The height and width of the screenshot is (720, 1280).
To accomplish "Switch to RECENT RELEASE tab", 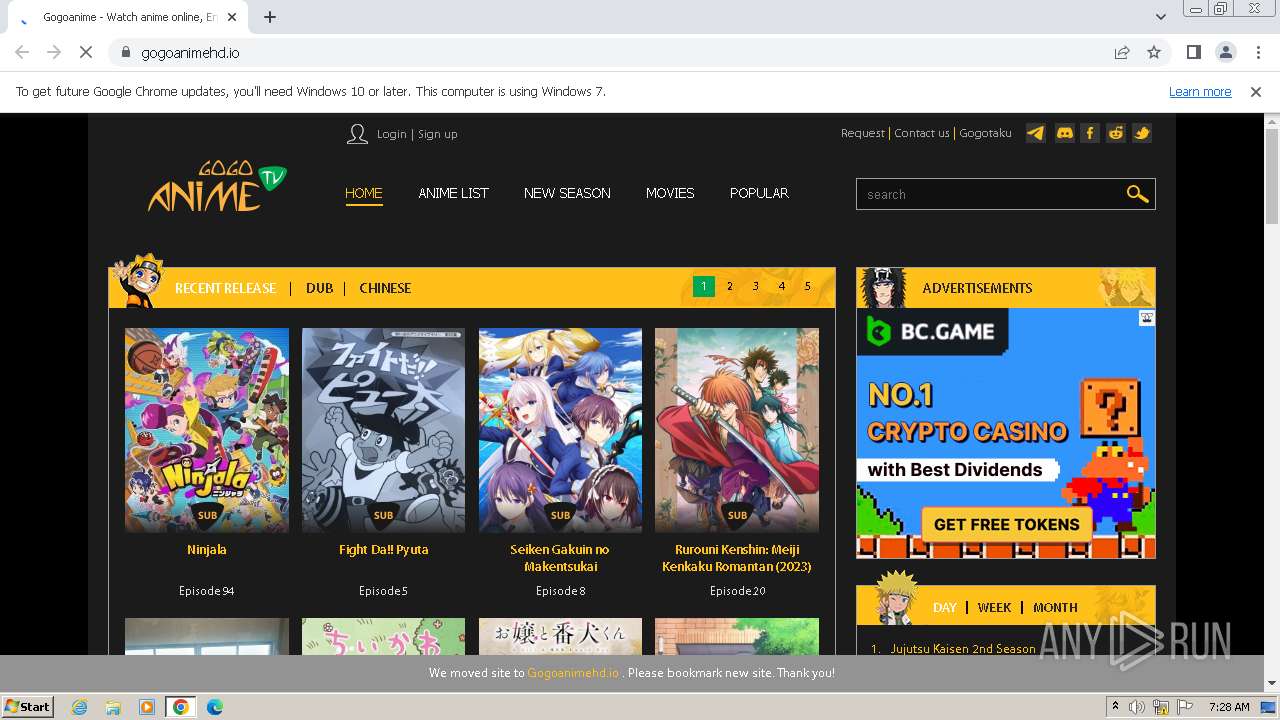I will 225,288.
